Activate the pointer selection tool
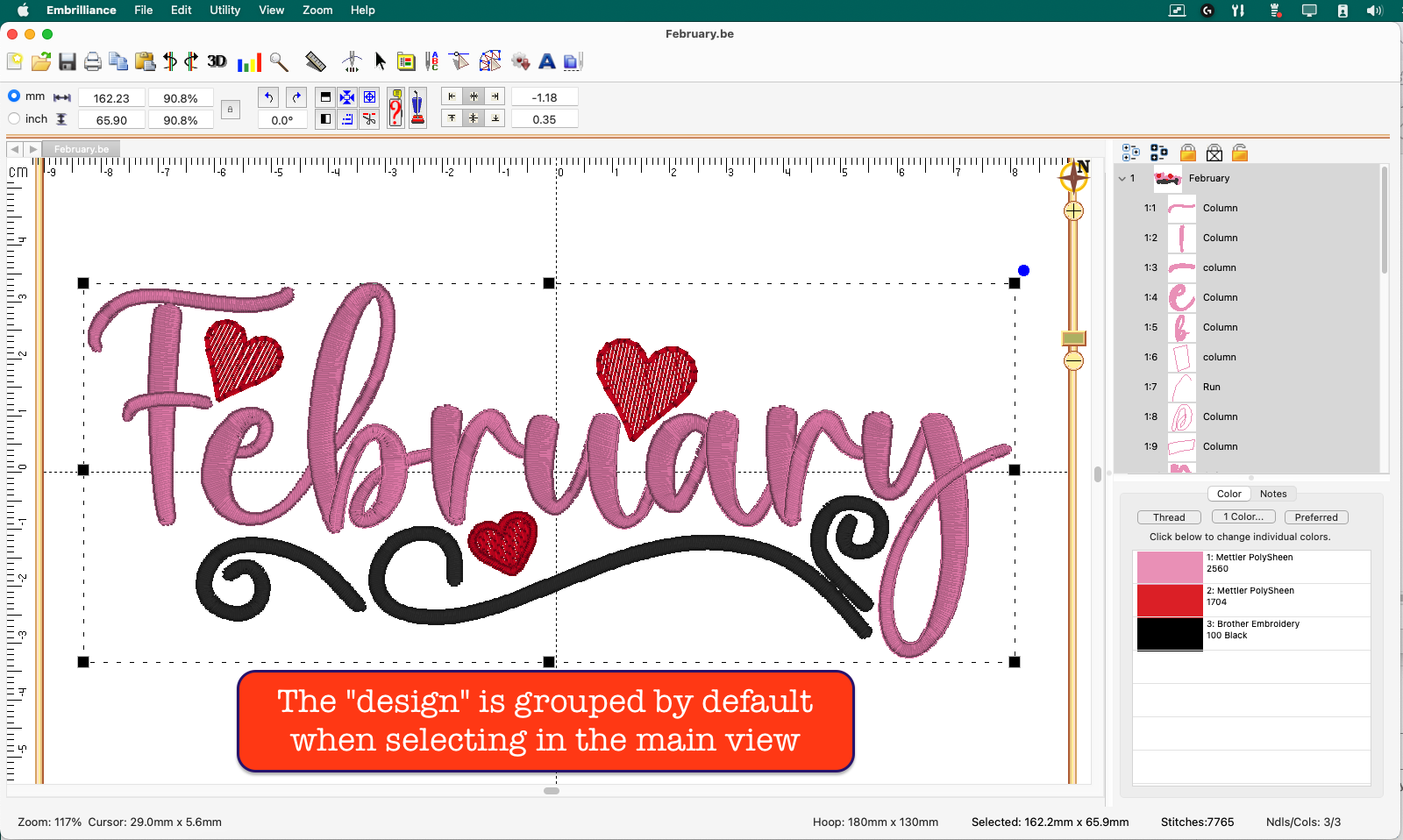 tap(380, 61)
